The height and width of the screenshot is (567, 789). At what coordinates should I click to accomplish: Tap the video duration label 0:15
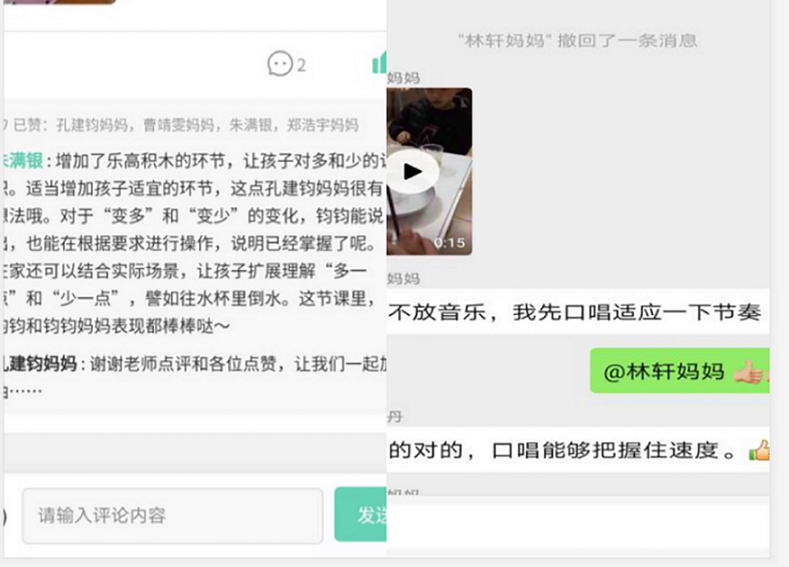(449, 243)
